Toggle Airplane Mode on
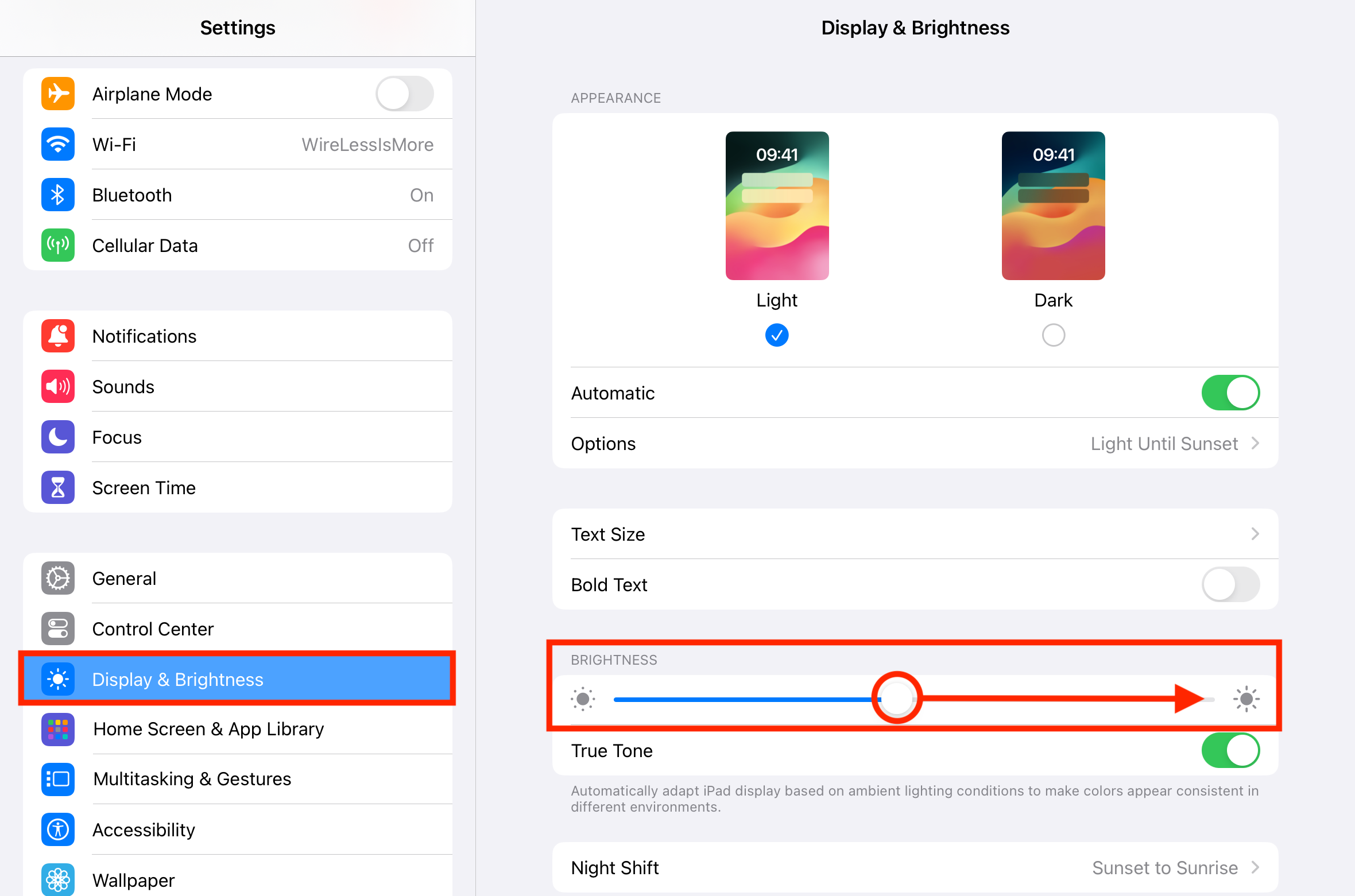The image size is (1355, 896). point(404,94)
